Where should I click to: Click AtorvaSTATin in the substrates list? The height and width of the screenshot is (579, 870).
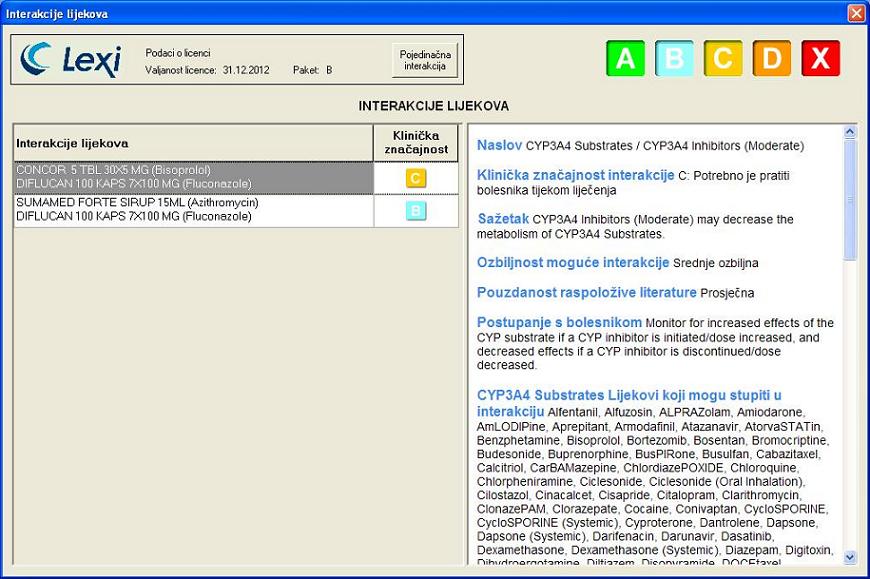pos(782,427)
